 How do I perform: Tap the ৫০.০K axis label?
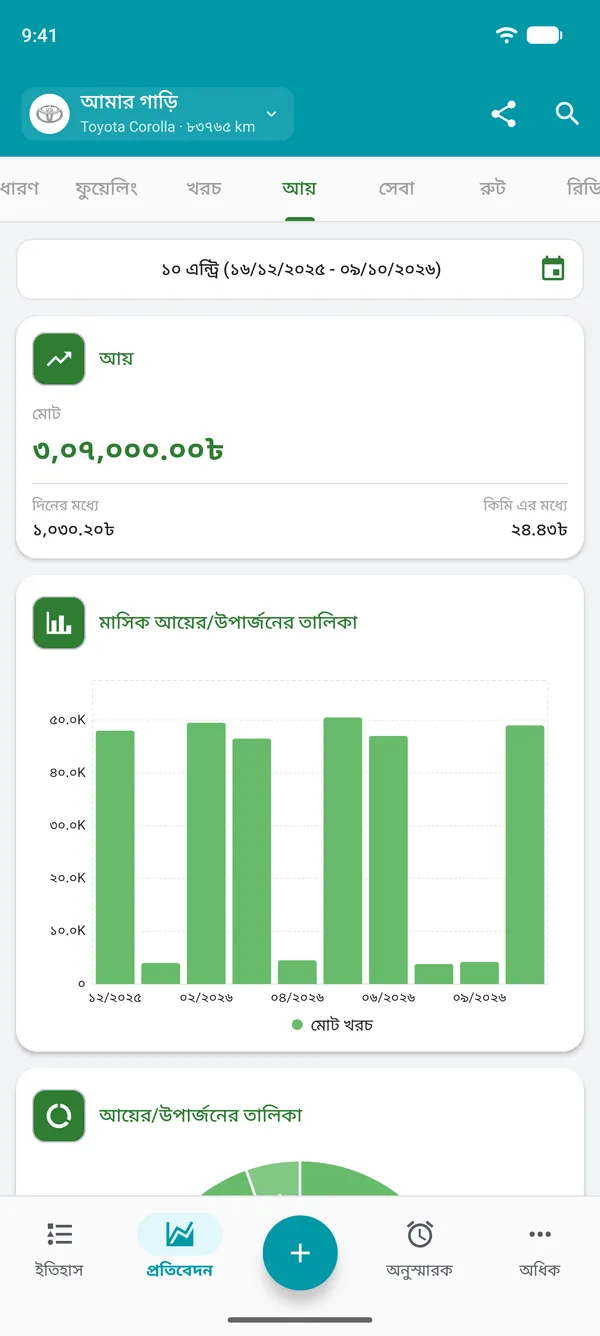pyautogui.click(x=67, y=720)
